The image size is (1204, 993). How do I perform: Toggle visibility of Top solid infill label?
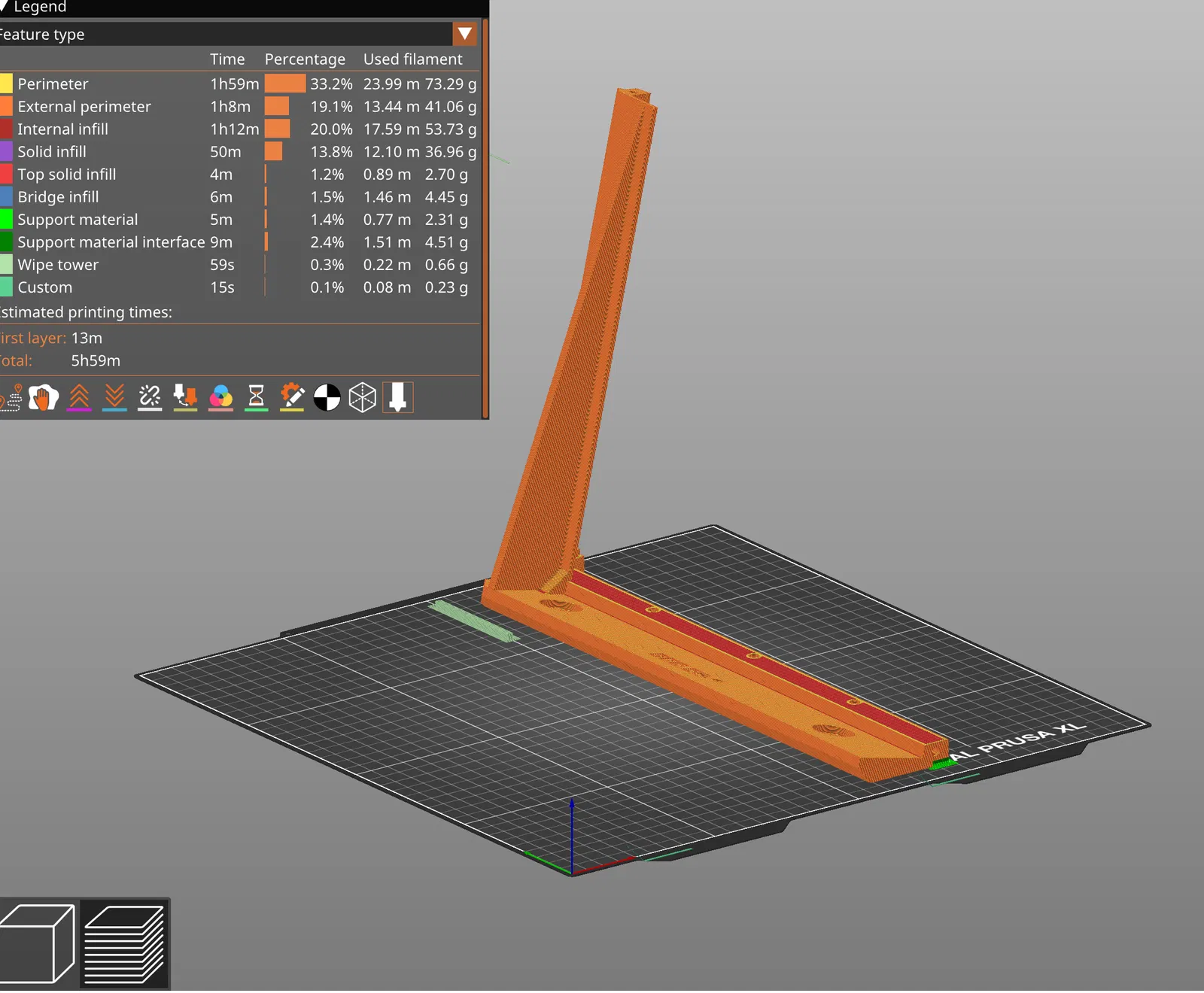pos(67,174)
